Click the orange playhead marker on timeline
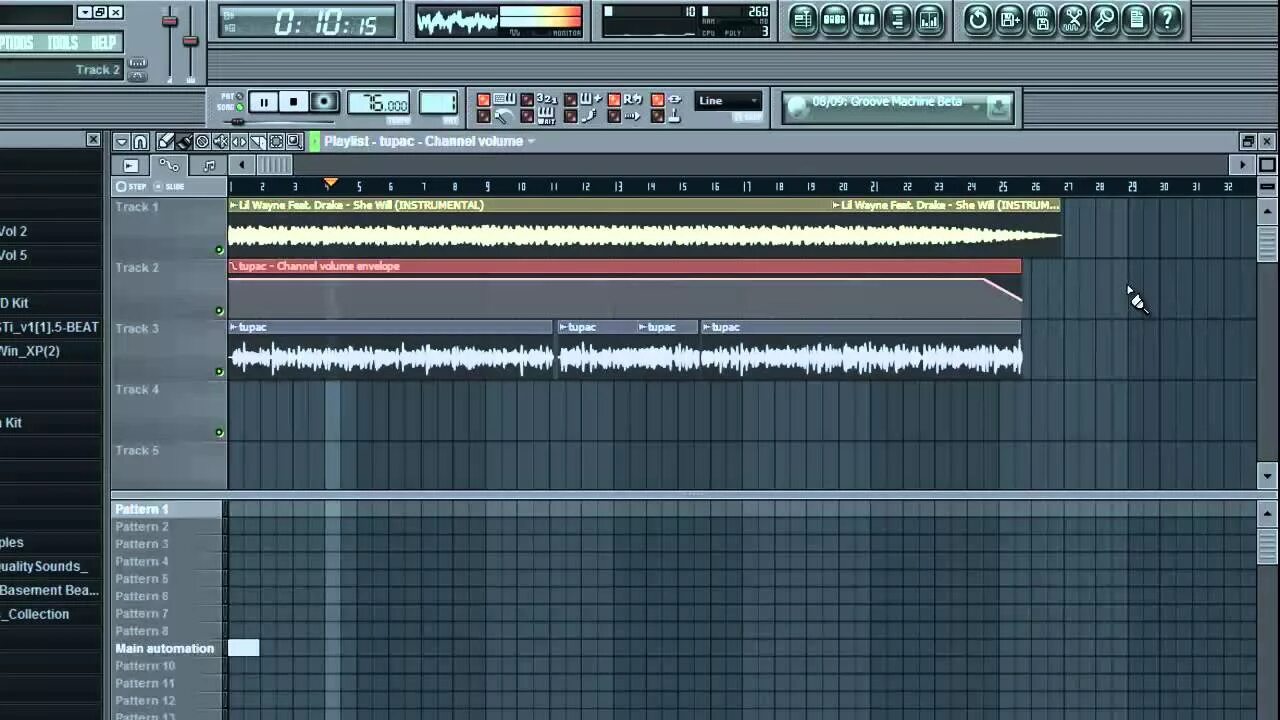Viewport: 1280px width, 720px height. (x=330, y=184)
